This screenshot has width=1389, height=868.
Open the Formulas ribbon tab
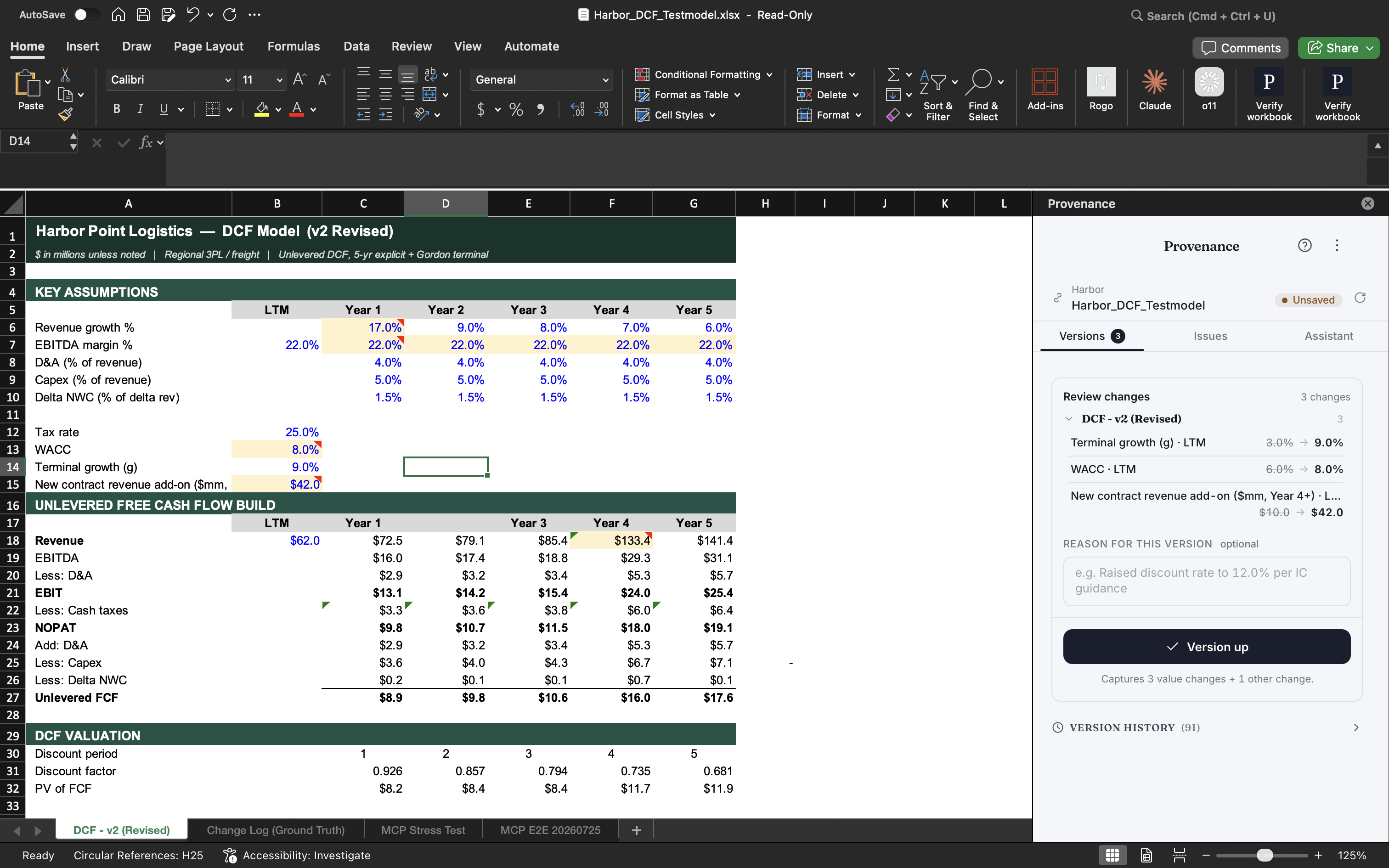(294, 46)
